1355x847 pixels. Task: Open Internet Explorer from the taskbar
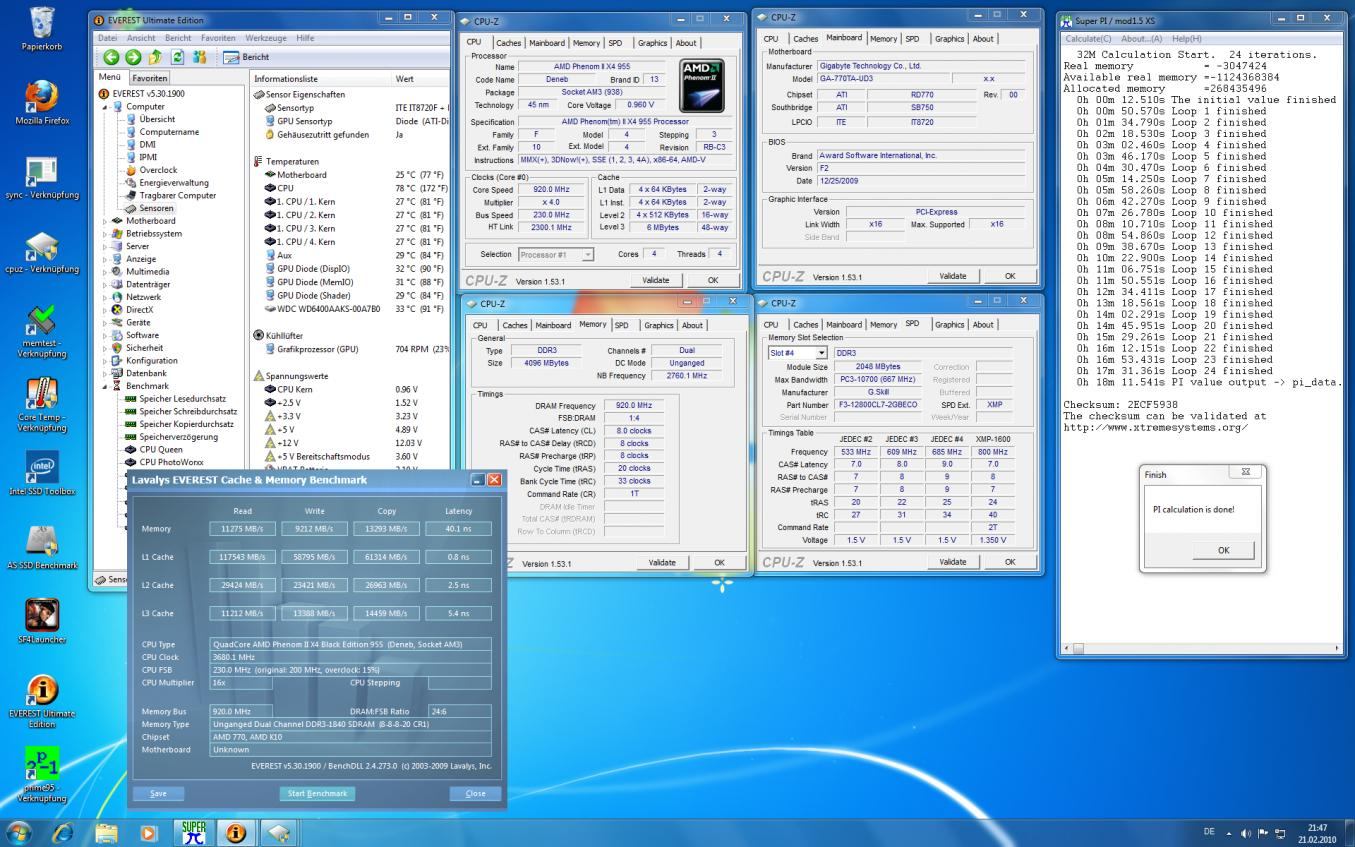click(62, 831)
